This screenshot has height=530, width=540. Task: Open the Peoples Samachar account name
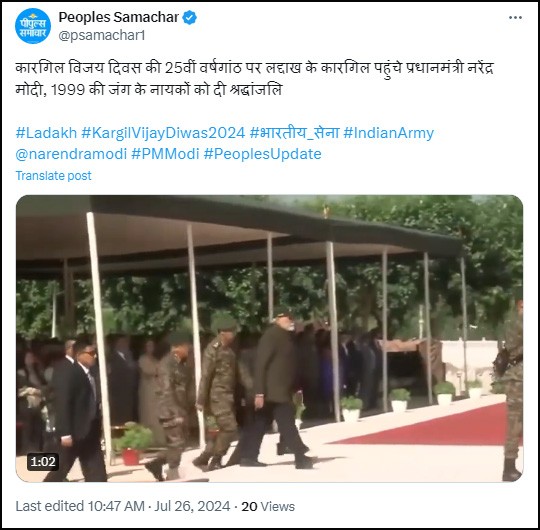click(118, 17)
